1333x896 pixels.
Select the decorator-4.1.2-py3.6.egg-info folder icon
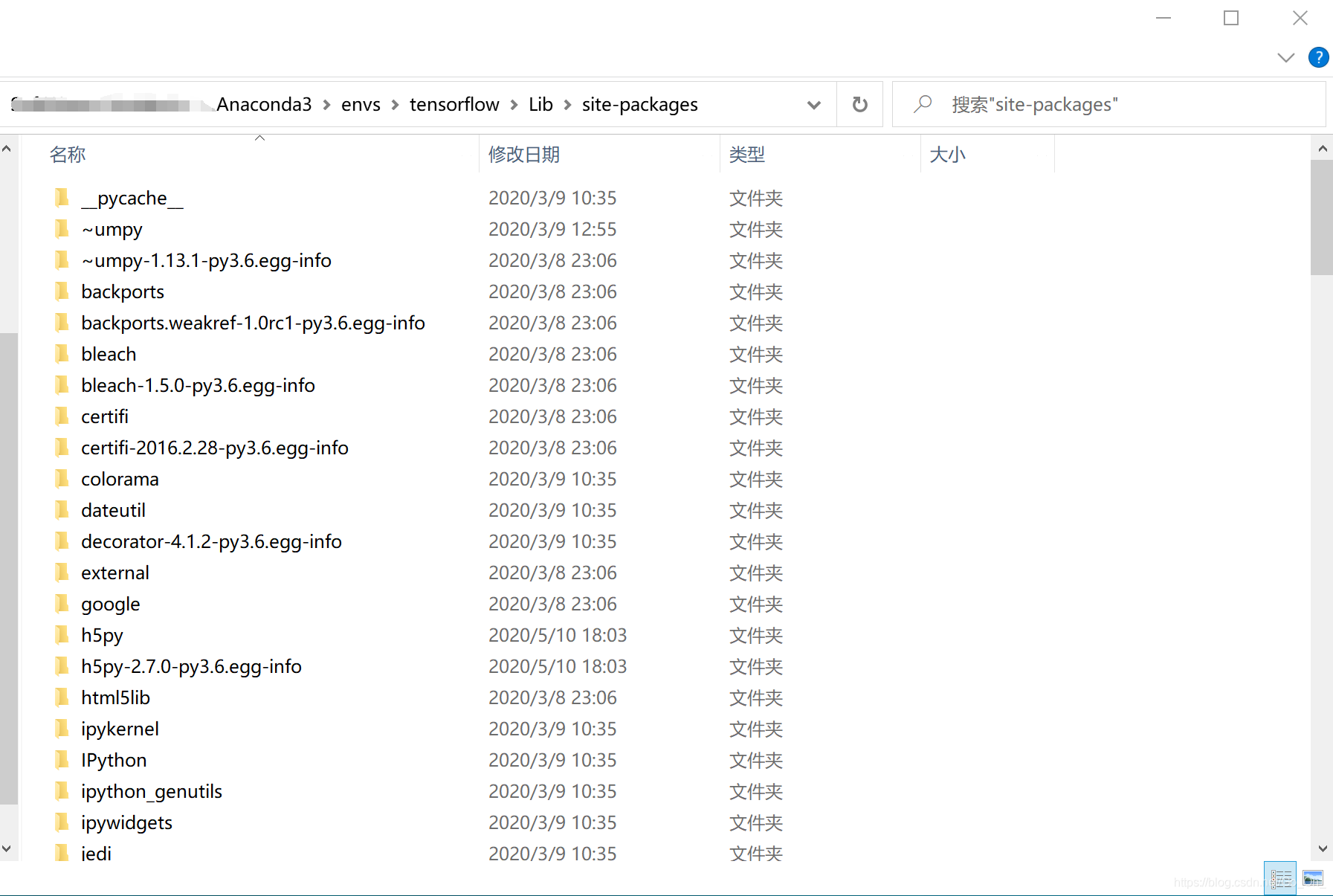(x=62, y=541)
